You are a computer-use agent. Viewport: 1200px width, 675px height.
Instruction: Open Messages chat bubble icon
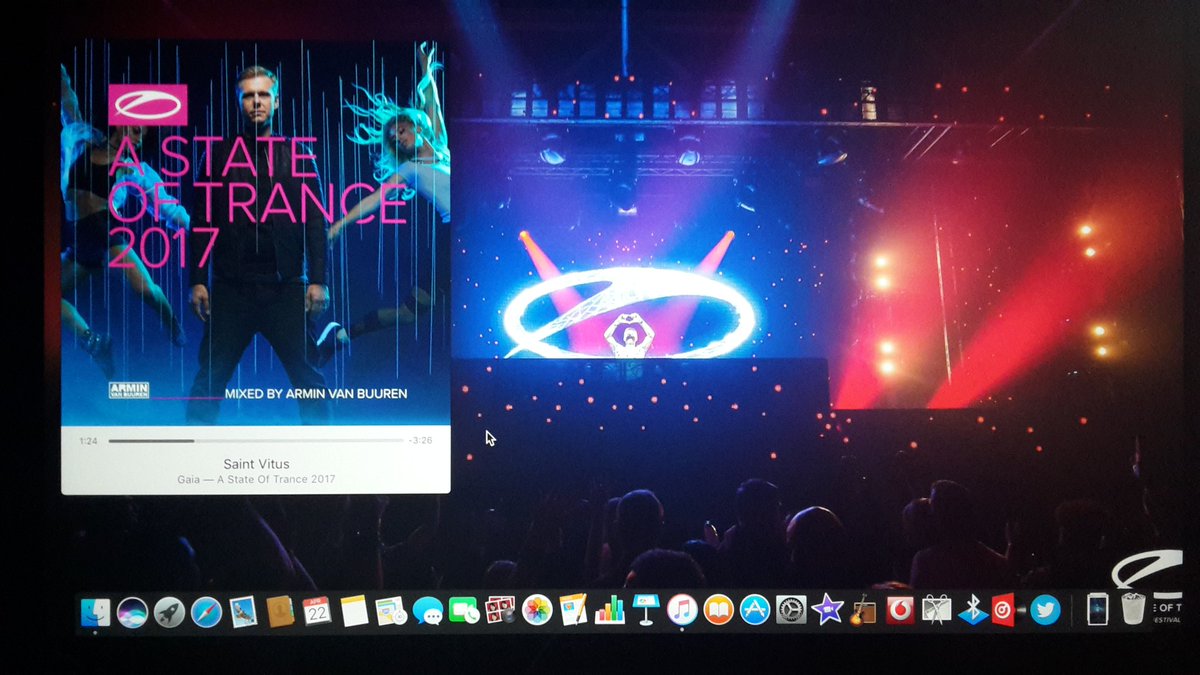click(x=427, y=611)
